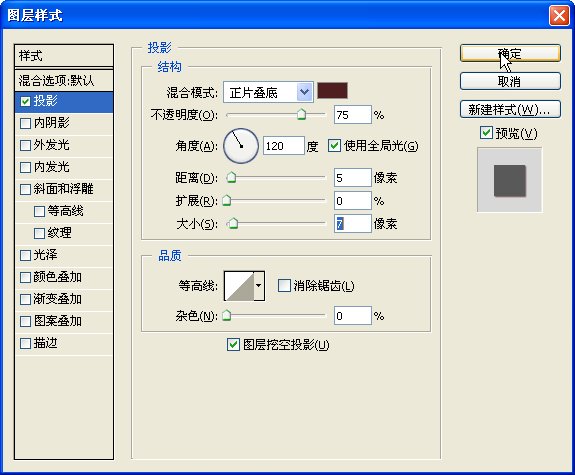Click the 角度 angle value field
This screenshot has width=575, height=475.
point(283,146)
